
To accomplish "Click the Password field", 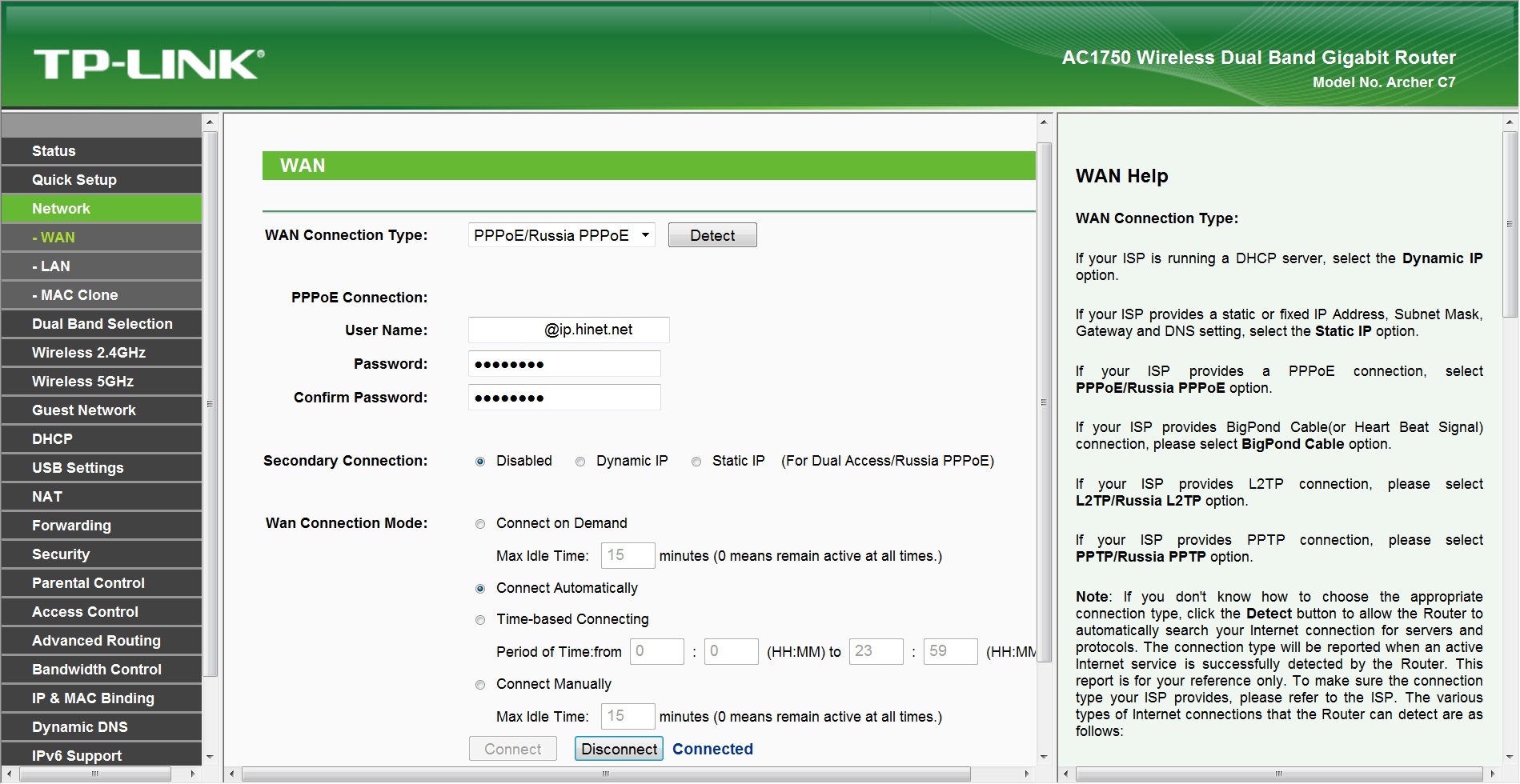I will coord(564,364).
